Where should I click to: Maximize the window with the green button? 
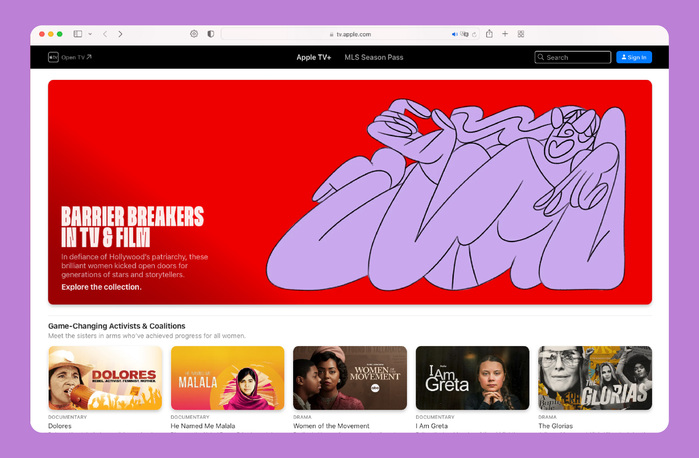click(x=60, y=34)
